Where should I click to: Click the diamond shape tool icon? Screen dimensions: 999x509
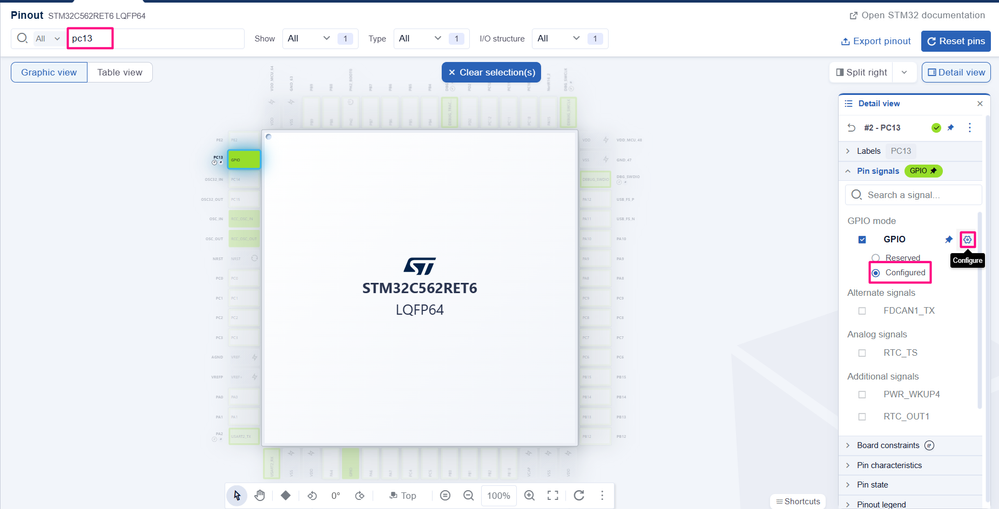[x=285, y=496]
